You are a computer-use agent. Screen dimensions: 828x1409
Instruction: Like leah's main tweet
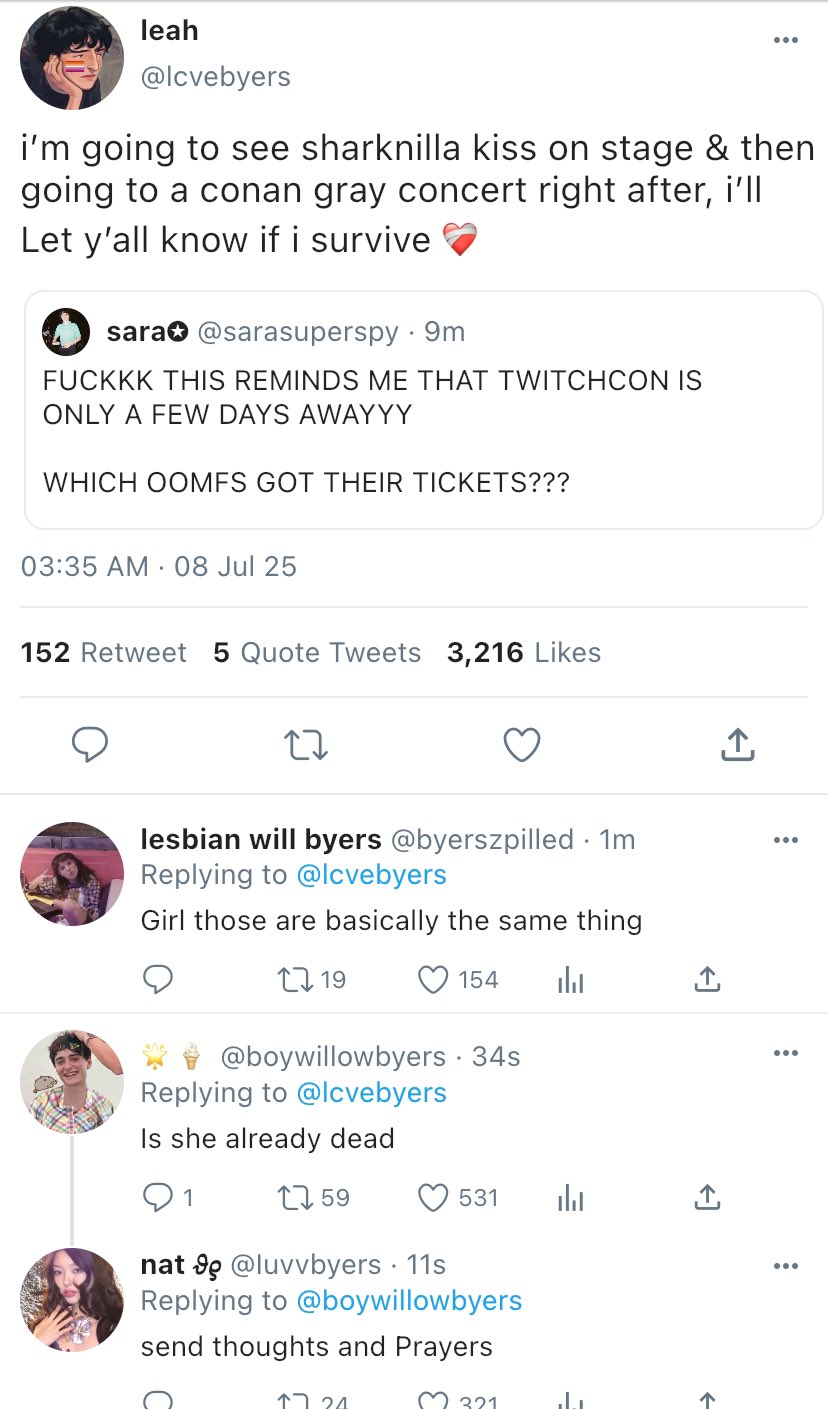coord(521,745)
